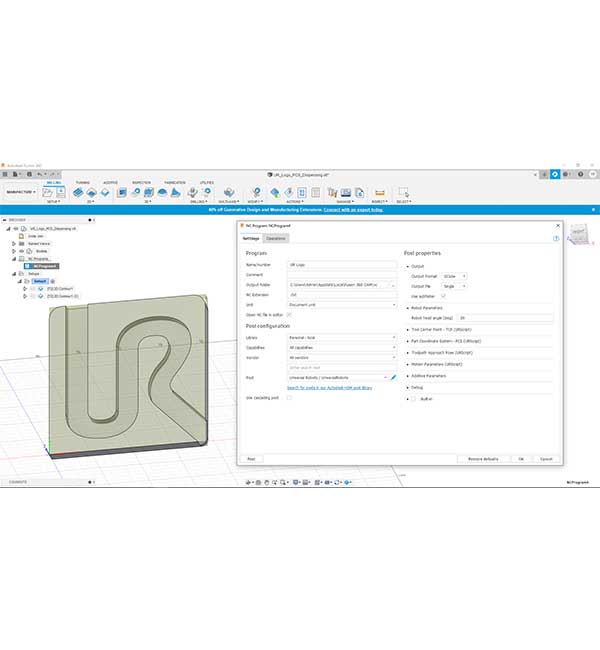Image resolution: width=600 pixels, height=650 pixels.
Task: Click the Measure icon in Inspect group
Action: 379,192
